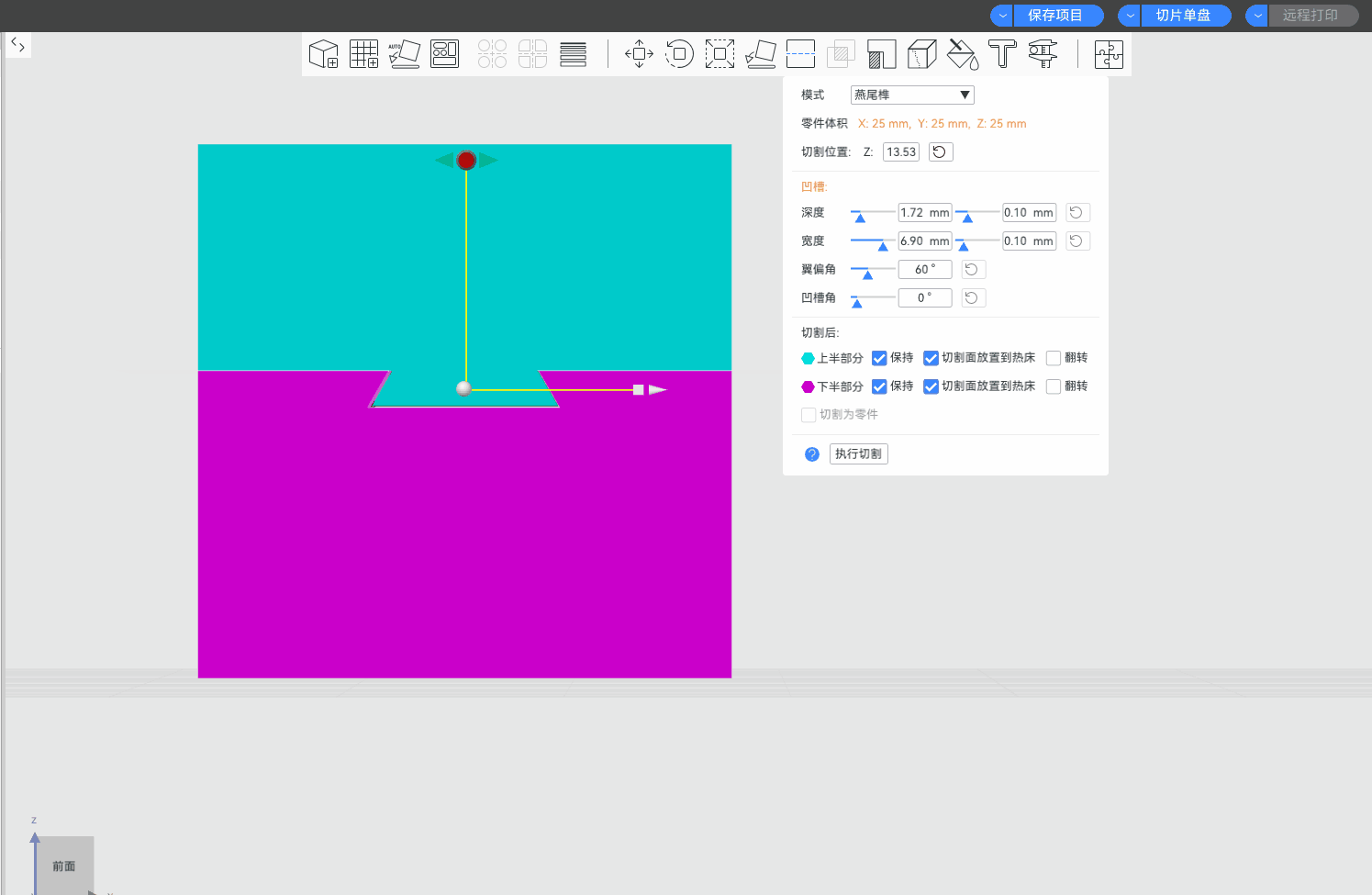Image resolution: width=1372 pixels, height=895 pixels.
Task: Reset the groove angle (凹槽角) value
Action: point(973,297)
